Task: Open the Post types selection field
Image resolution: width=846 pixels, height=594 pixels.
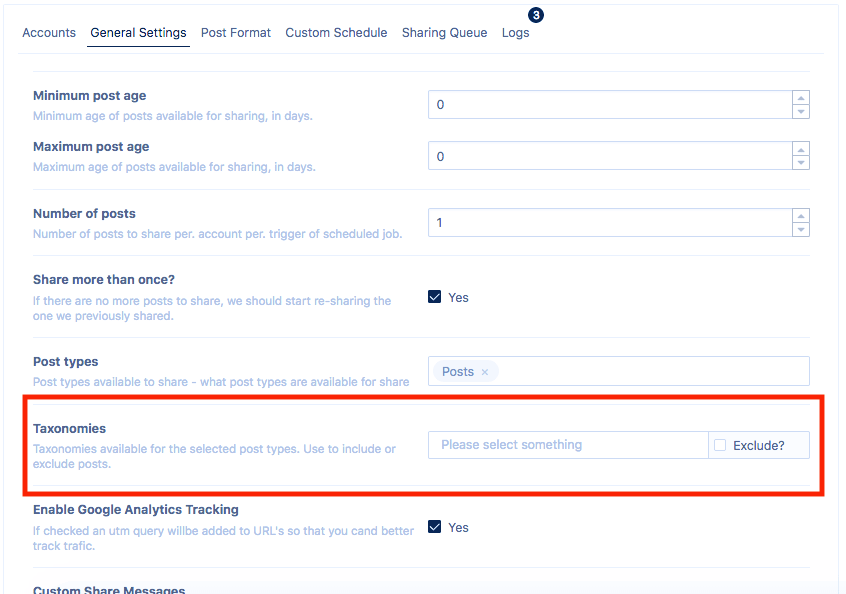Action: pos(650,371)
